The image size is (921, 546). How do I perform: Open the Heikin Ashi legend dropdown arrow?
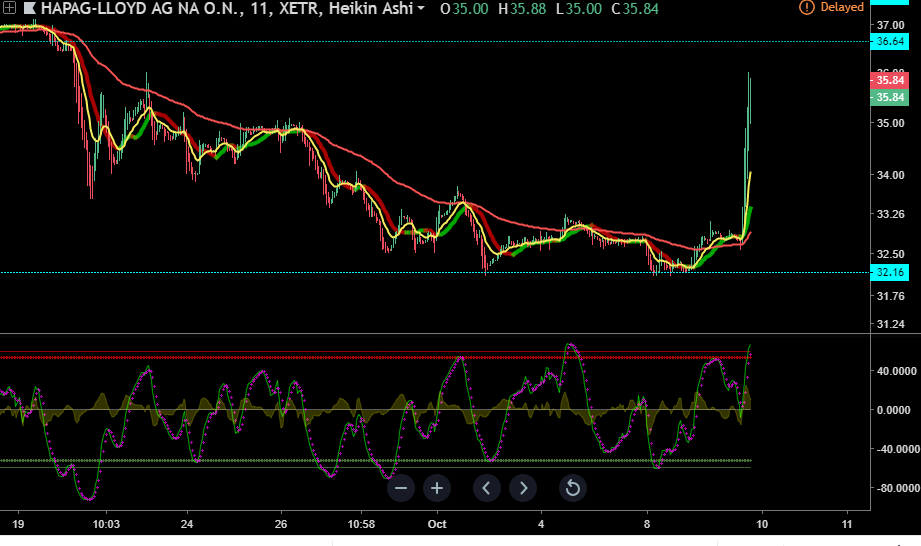[421, 8]
